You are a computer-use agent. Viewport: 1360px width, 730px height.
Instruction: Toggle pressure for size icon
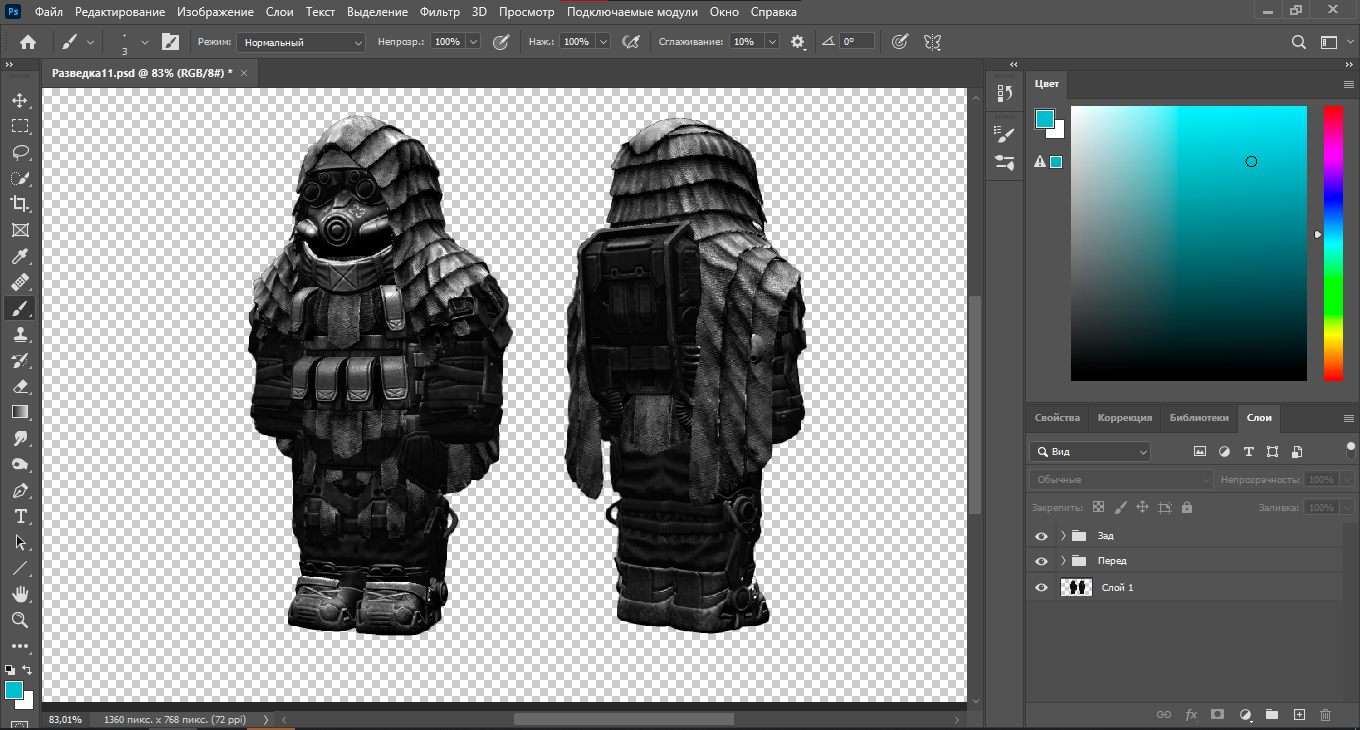pyautogui.click(x=899, y=42)
